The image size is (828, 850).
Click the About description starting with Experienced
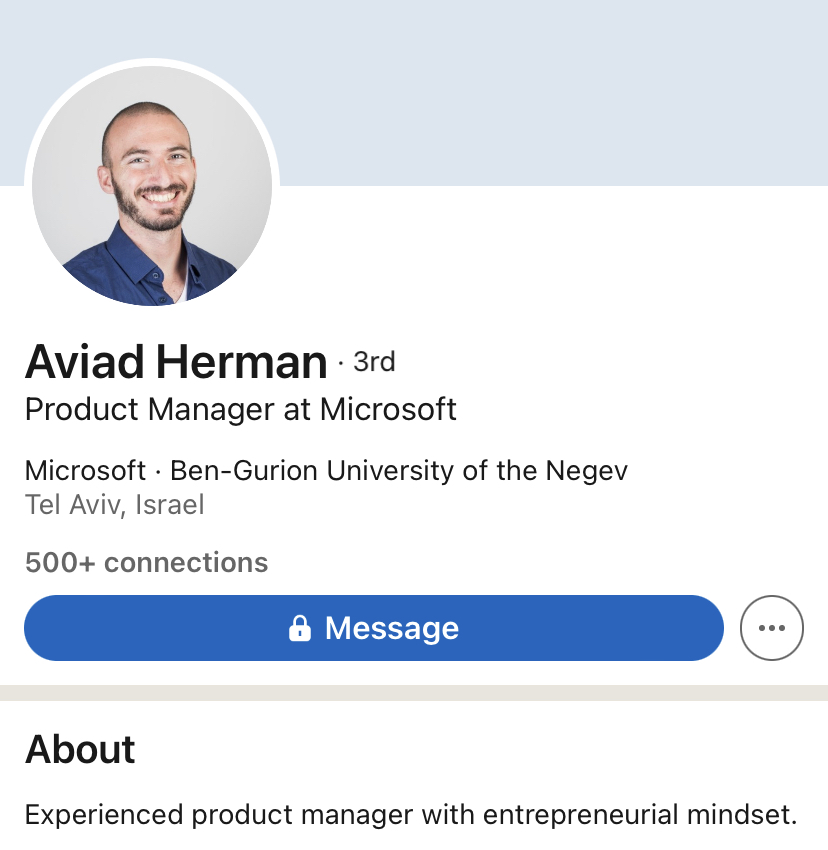tap(411, 814)
